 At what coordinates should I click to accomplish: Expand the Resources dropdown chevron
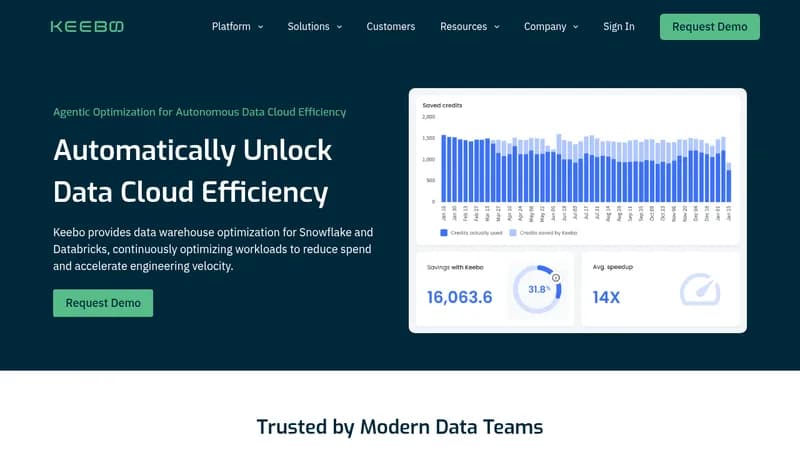point(496,27)
